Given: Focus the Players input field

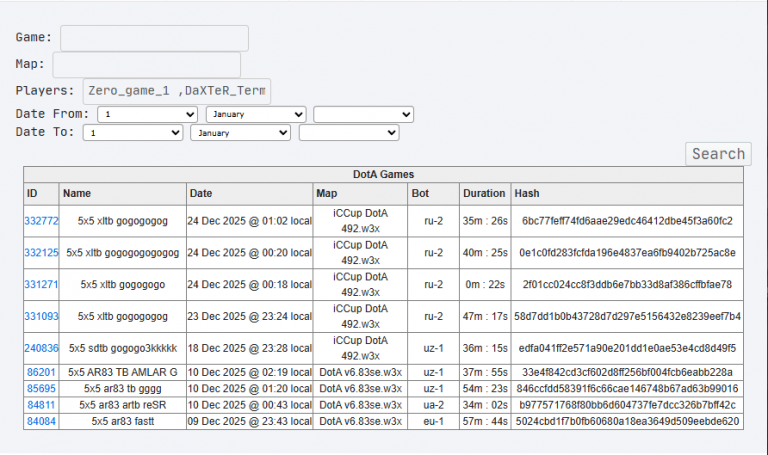Looking at the screenshot, I should point(176,91).
